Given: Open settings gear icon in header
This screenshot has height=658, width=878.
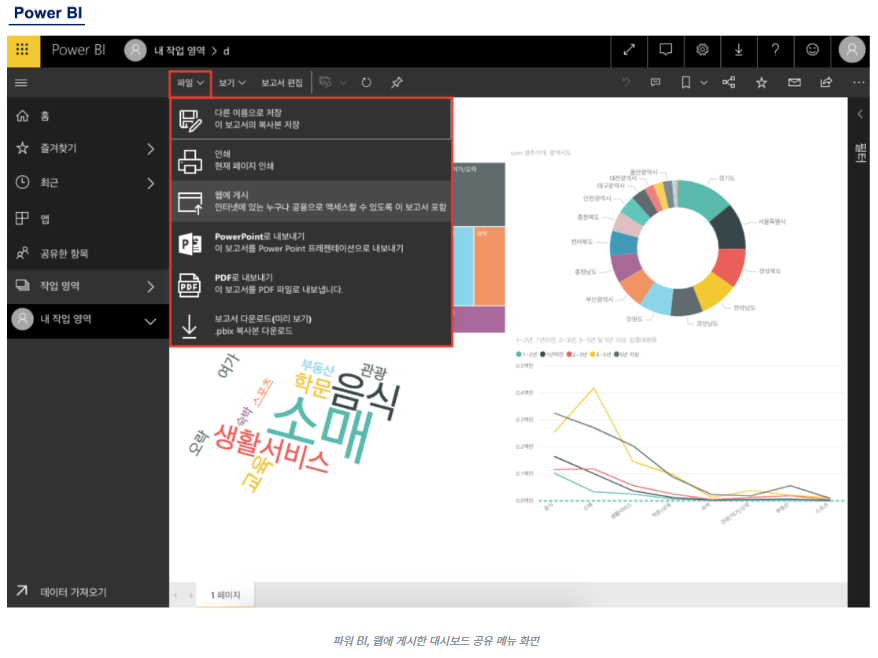Looking at the screenshot, I should pos(702,50).
